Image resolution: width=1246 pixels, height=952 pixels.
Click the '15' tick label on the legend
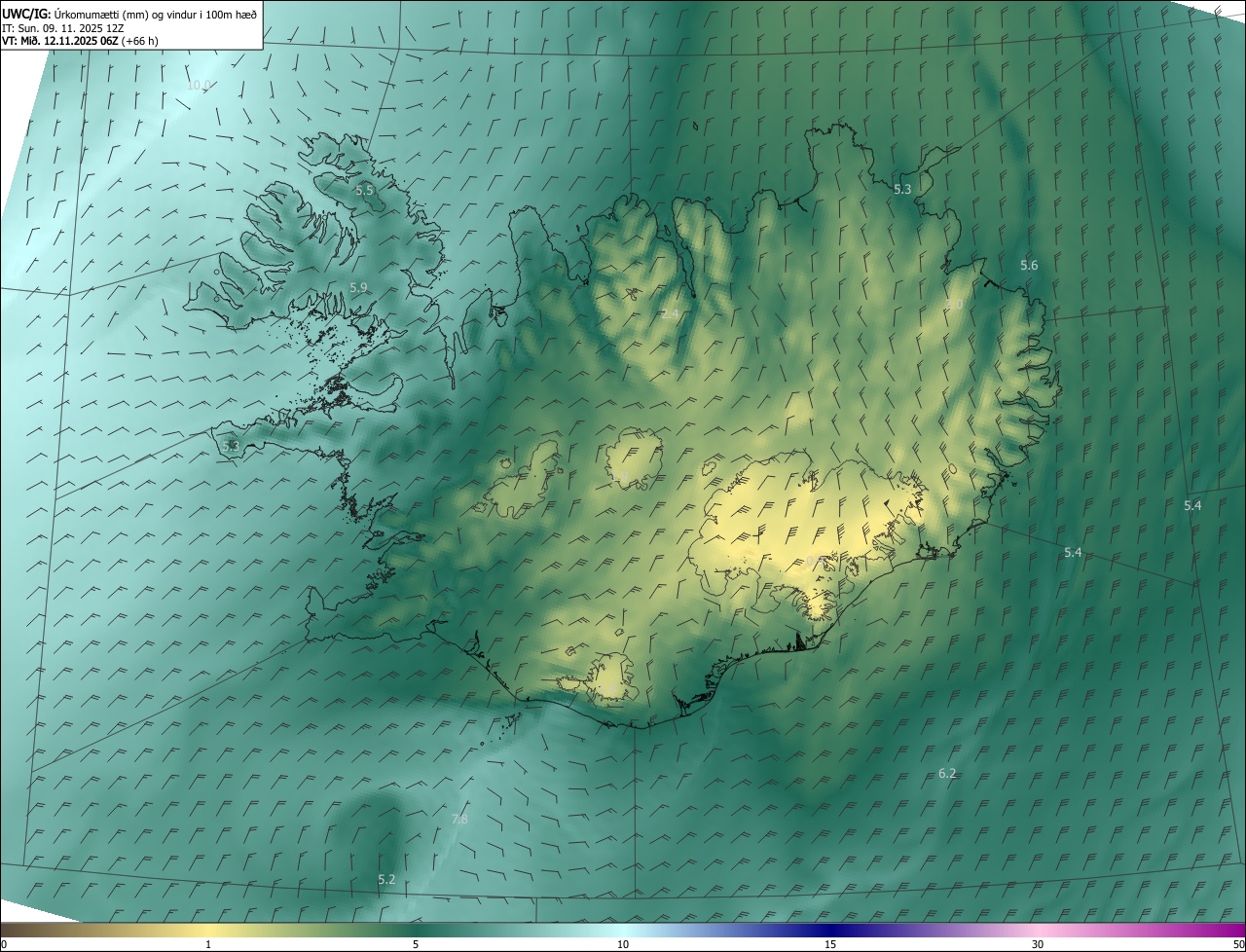point(830,944)
